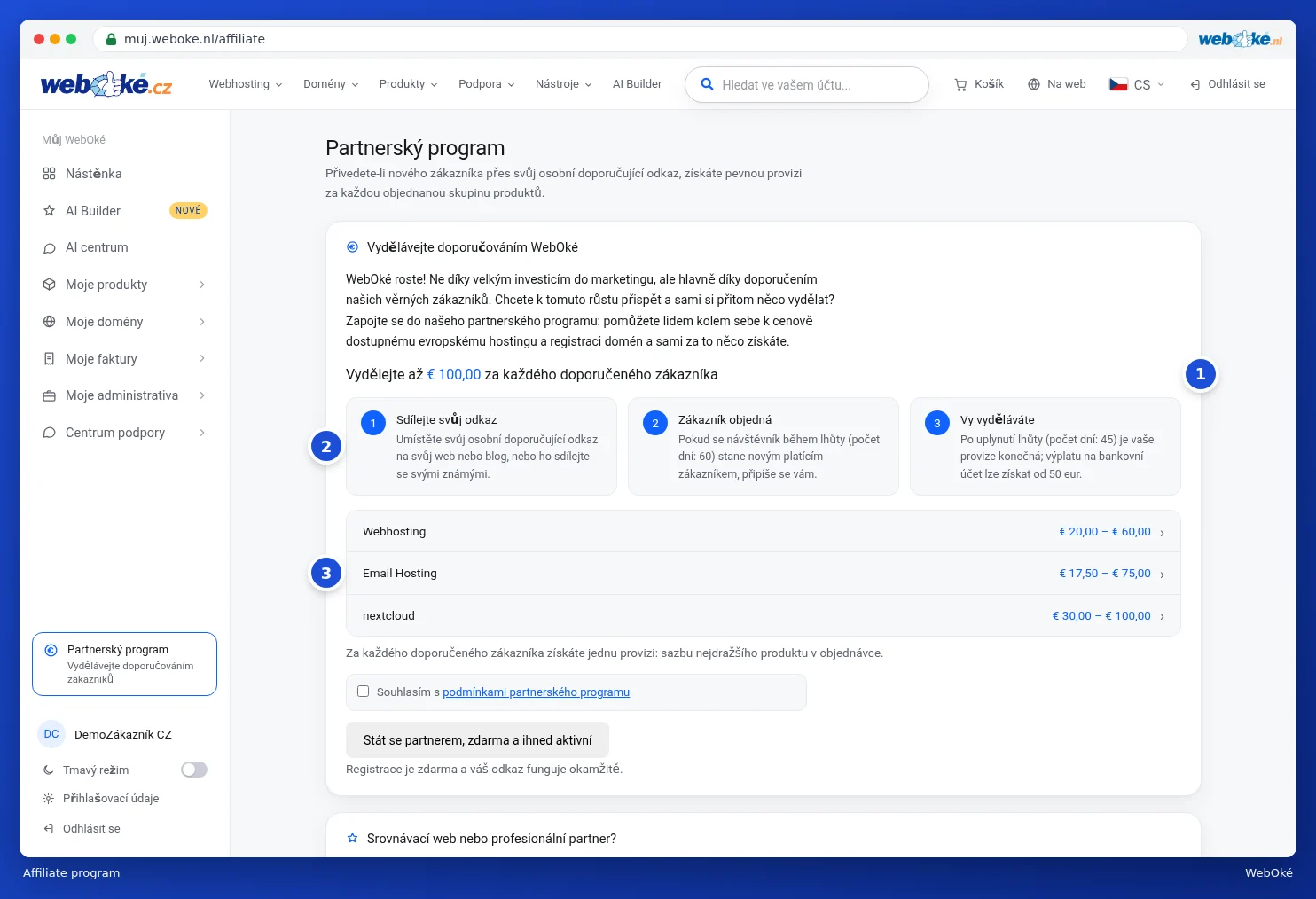Click the Centrum podpory bubble icon

pyautogui.click(x=49, y=433)
